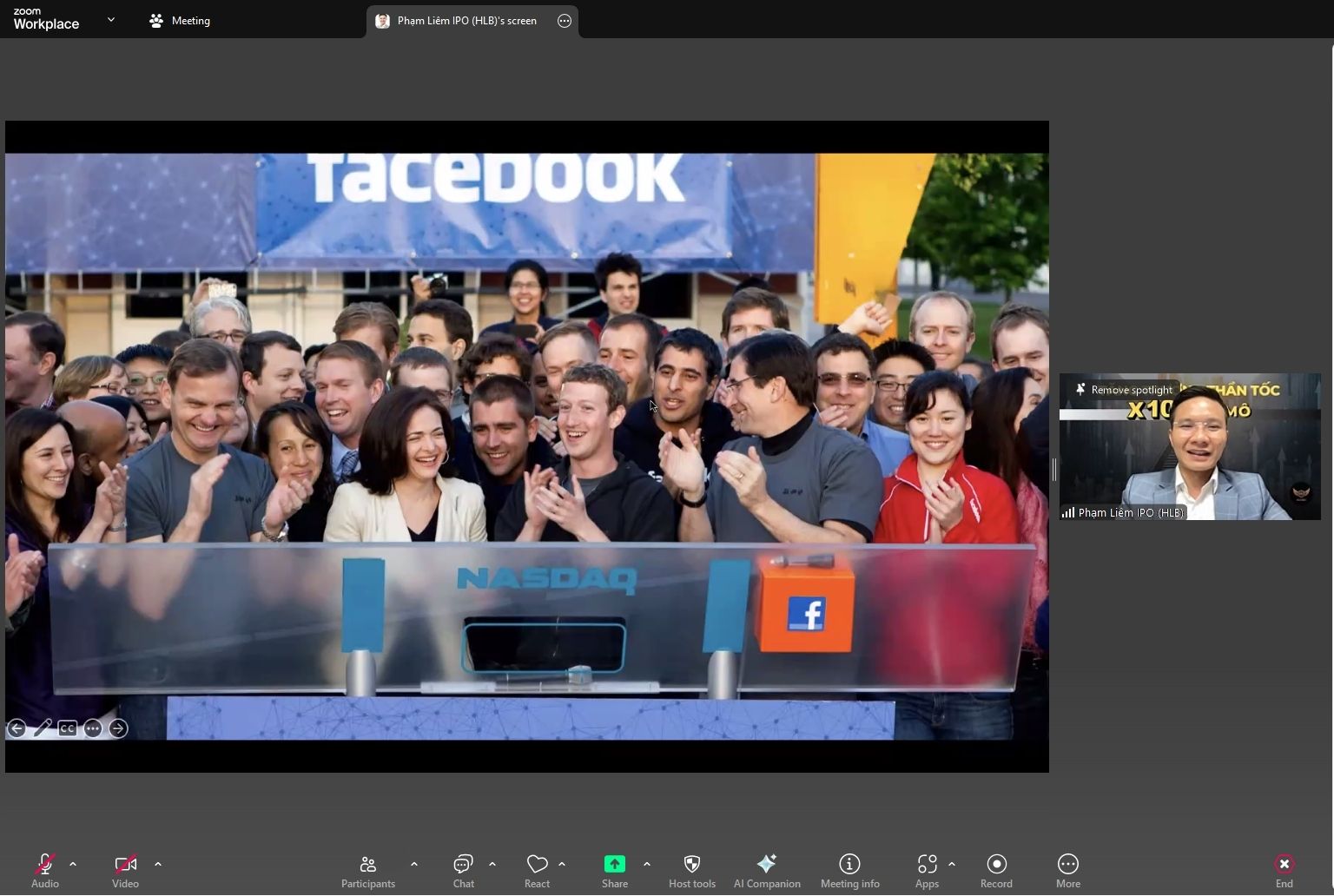Open the React heart menu

(x=537, y=871)
